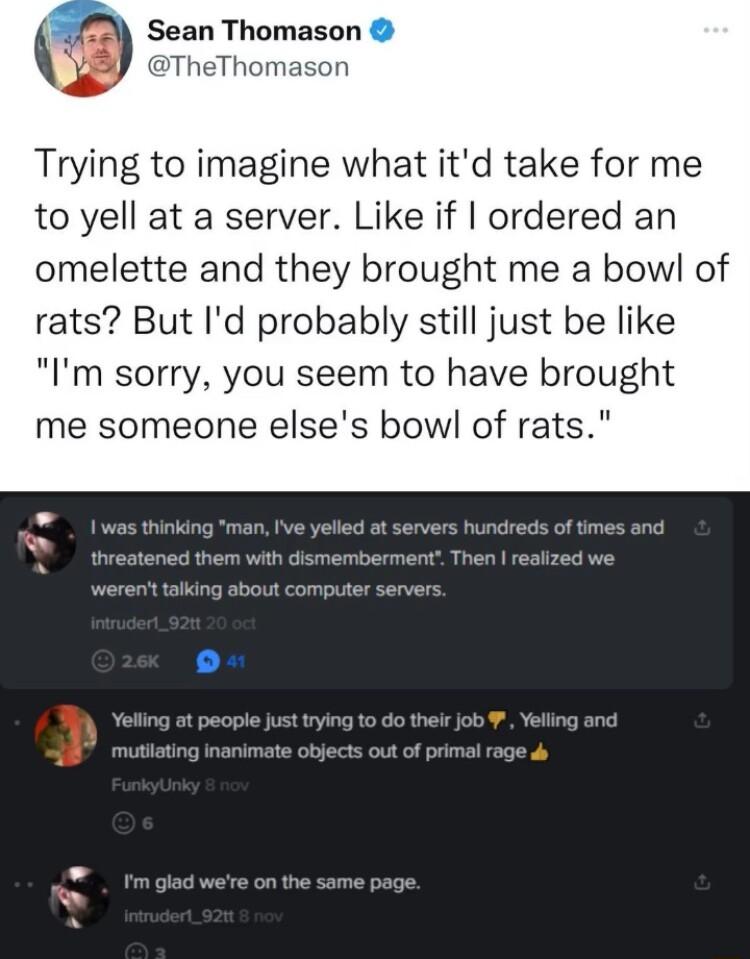Click the share icon on the 'same page' comment

click(x=704, y=881)
